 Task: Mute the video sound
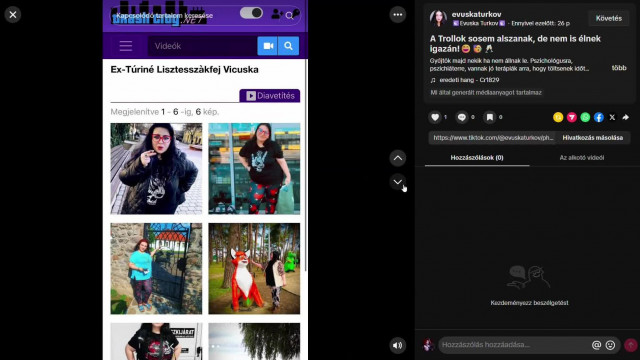398,345
